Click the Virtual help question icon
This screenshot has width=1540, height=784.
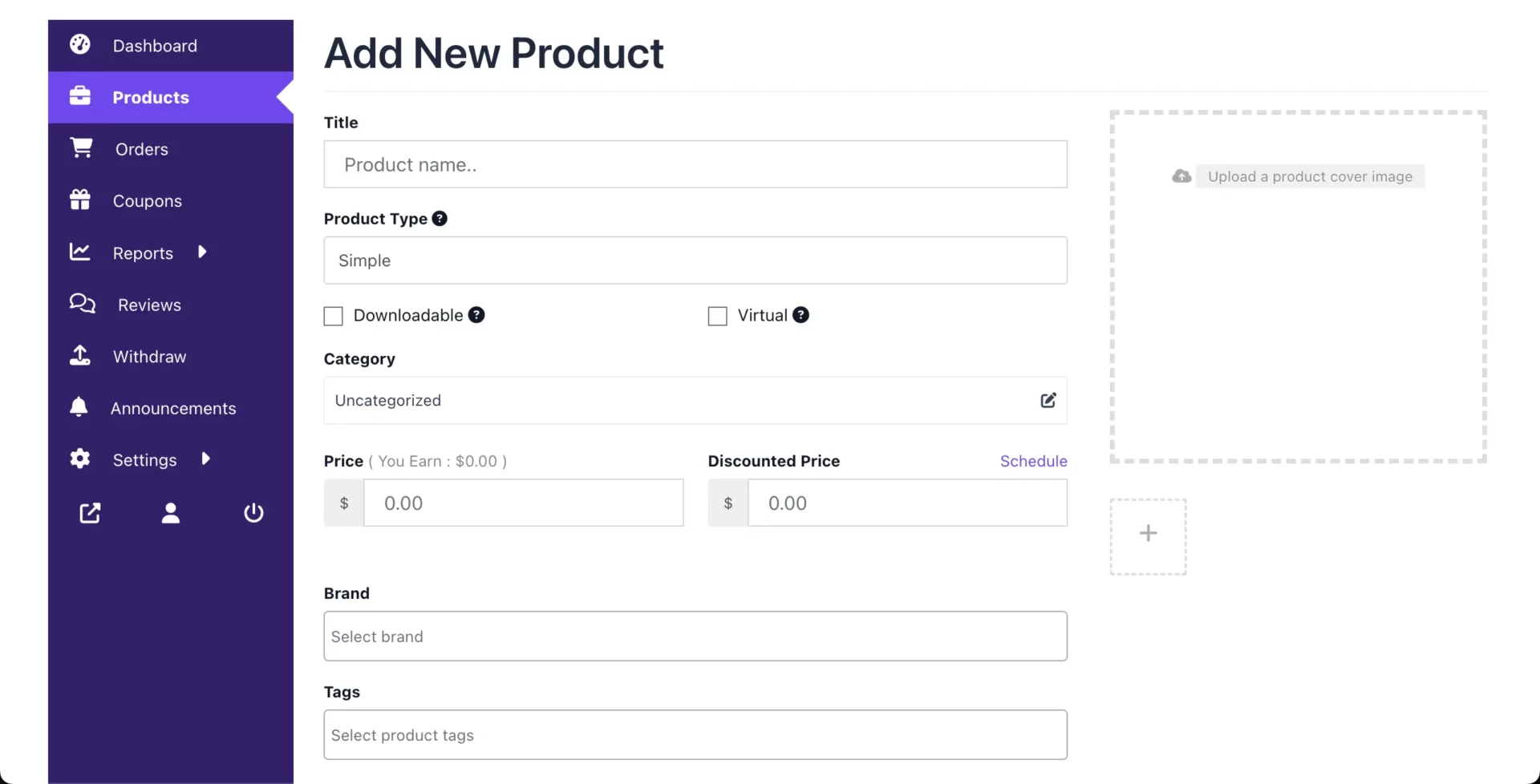point(800,314)
